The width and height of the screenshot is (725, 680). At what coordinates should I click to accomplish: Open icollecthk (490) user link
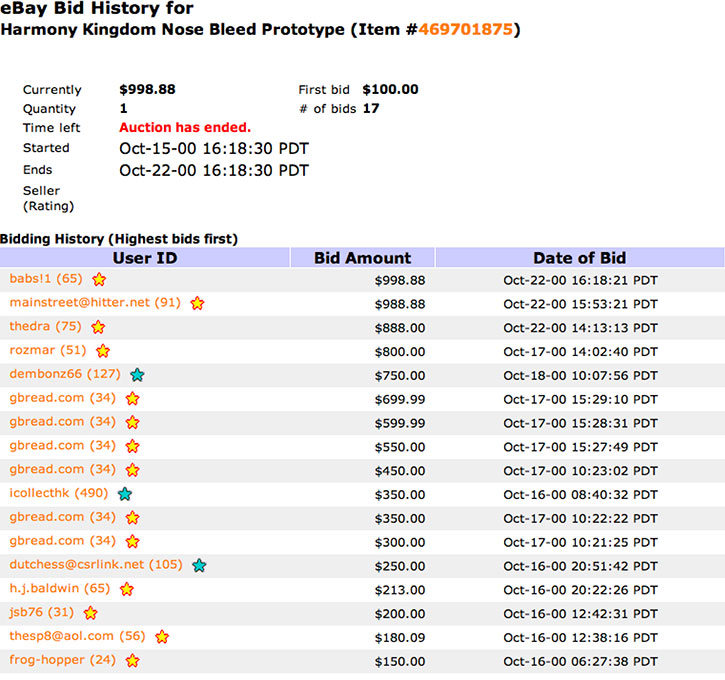pyautogui.click(x=59, y=493)
